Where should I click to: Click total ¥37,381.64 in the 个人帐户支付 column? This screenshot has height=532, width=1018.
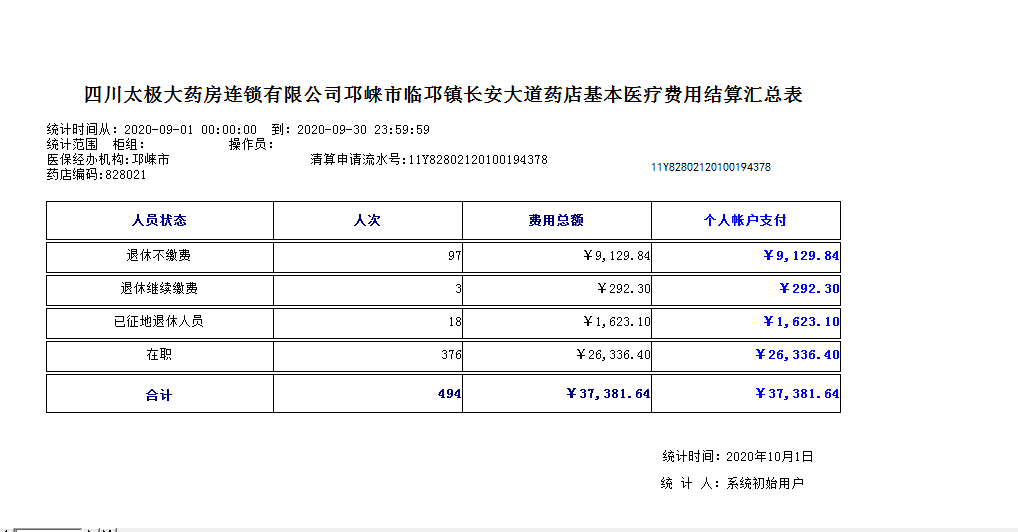[x=797, y=394]
